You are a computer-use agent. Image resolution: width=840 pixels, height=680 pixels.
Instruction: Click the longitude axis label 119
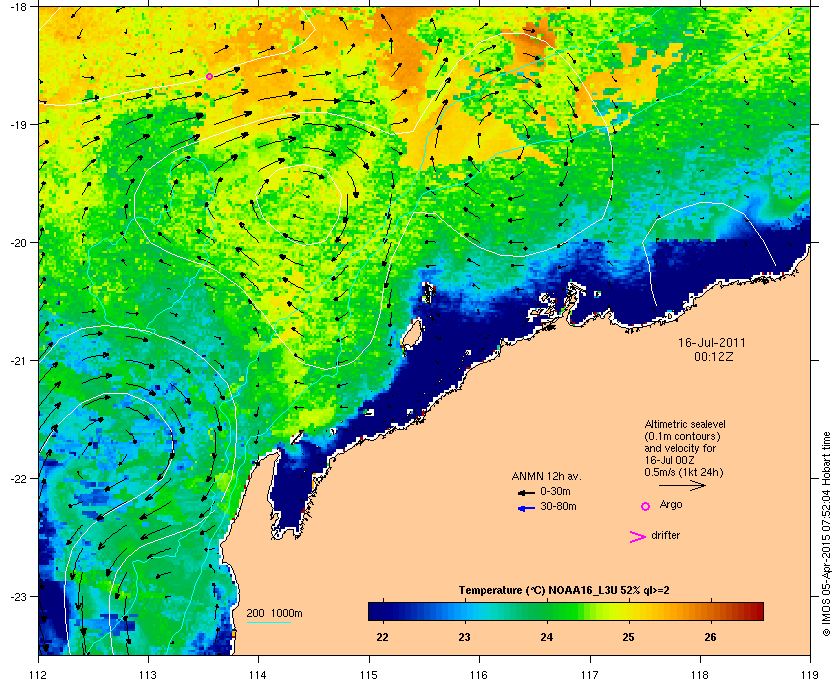tap(810, 674)
